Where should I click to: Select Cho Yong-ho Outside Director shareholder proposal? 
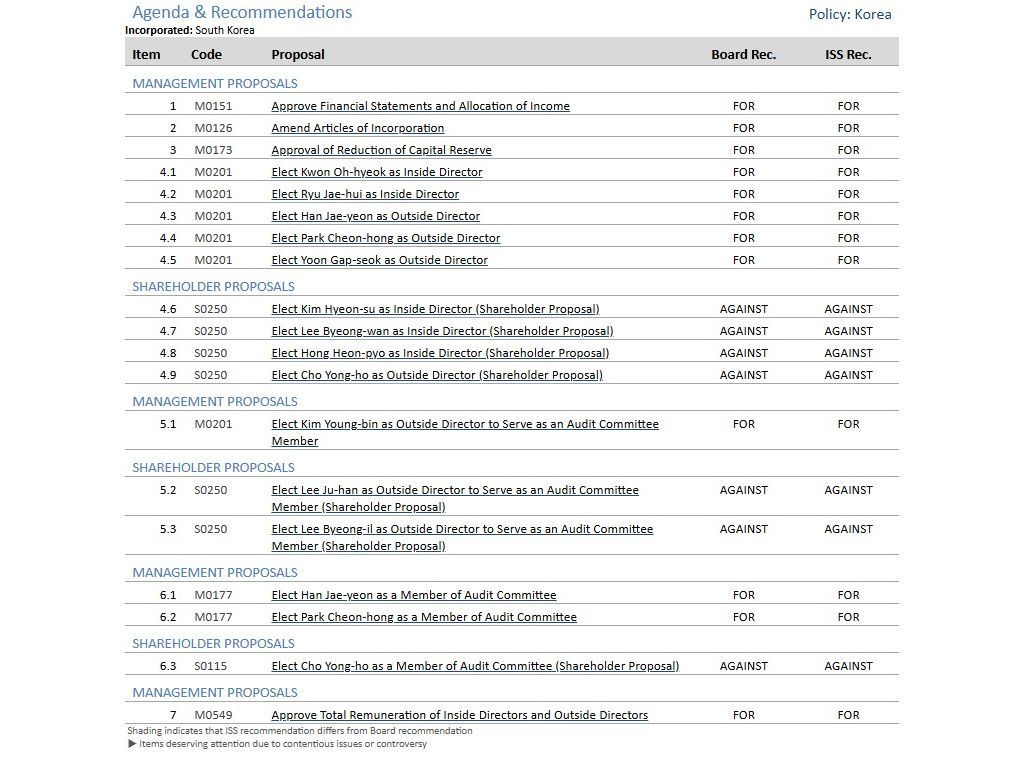437,375
